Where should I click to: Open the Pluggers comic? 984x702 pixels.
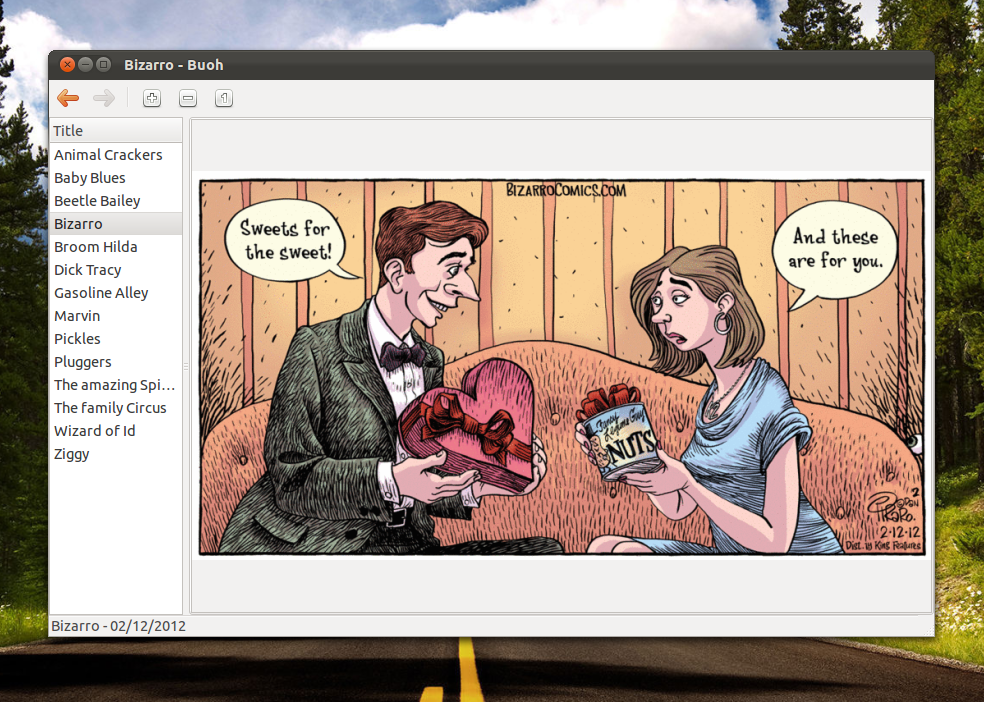point(116,362)
